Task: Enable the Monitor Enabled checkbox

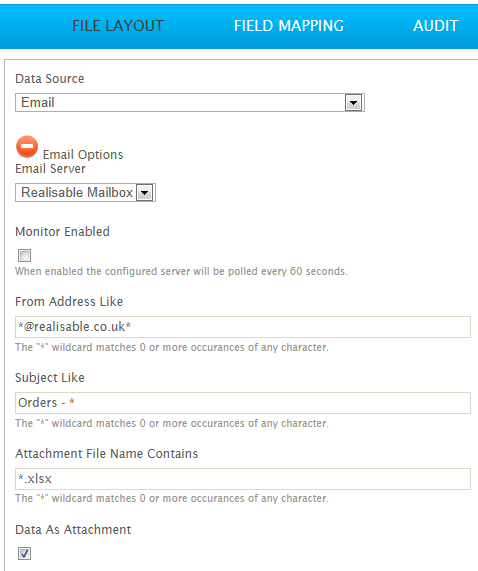Action: 24,255
